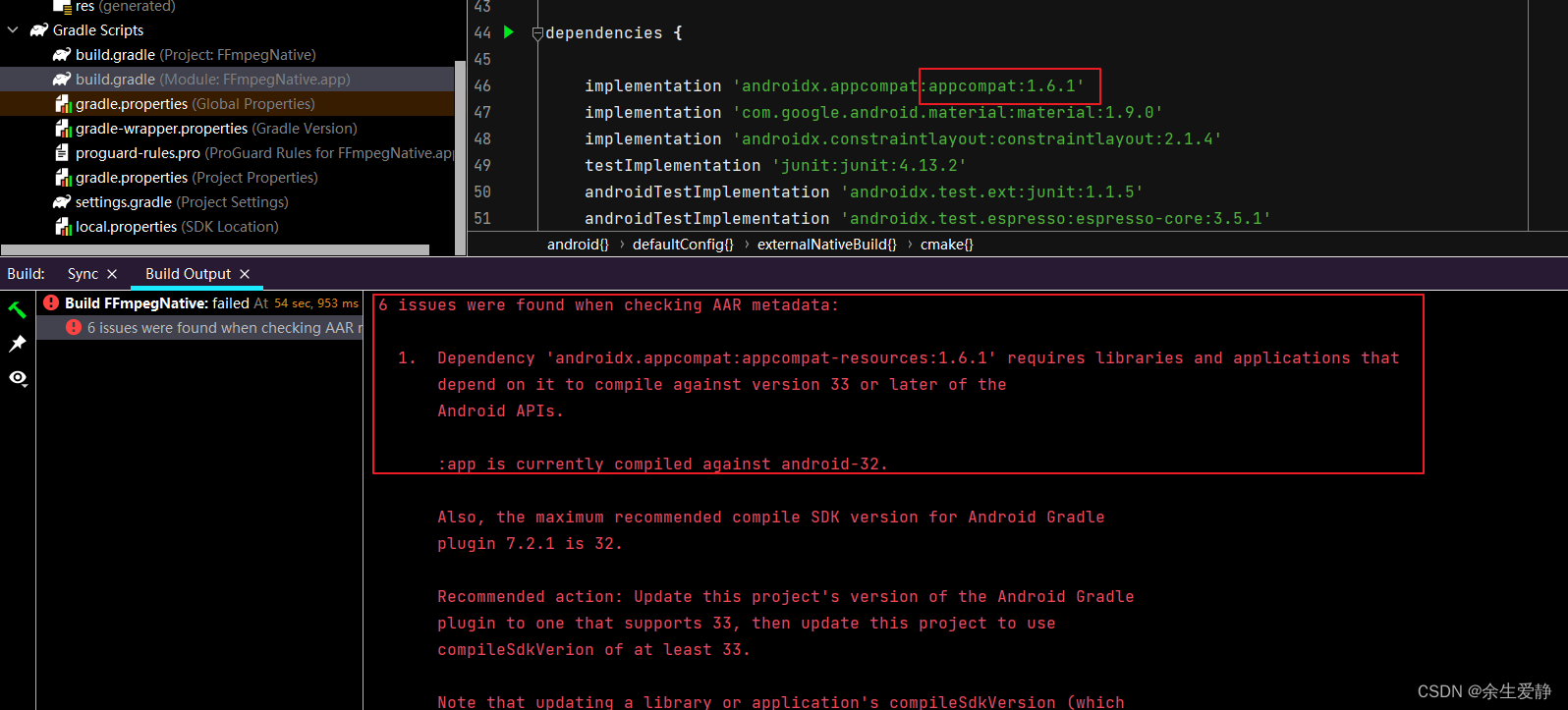Screen dimensions: 1568x710
Task: Click line number 46 in gutter
Action: point(482,86)
